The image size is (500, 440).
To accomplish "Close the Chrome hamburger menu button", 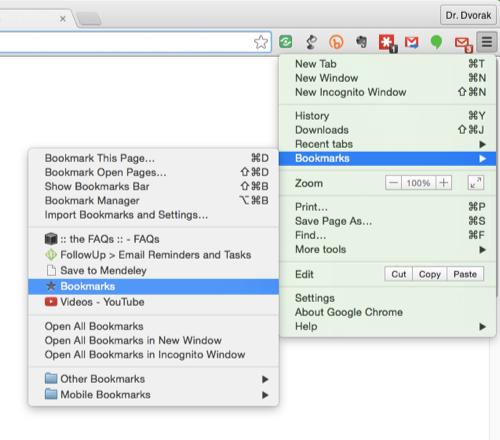I will [x=487, y=42].
